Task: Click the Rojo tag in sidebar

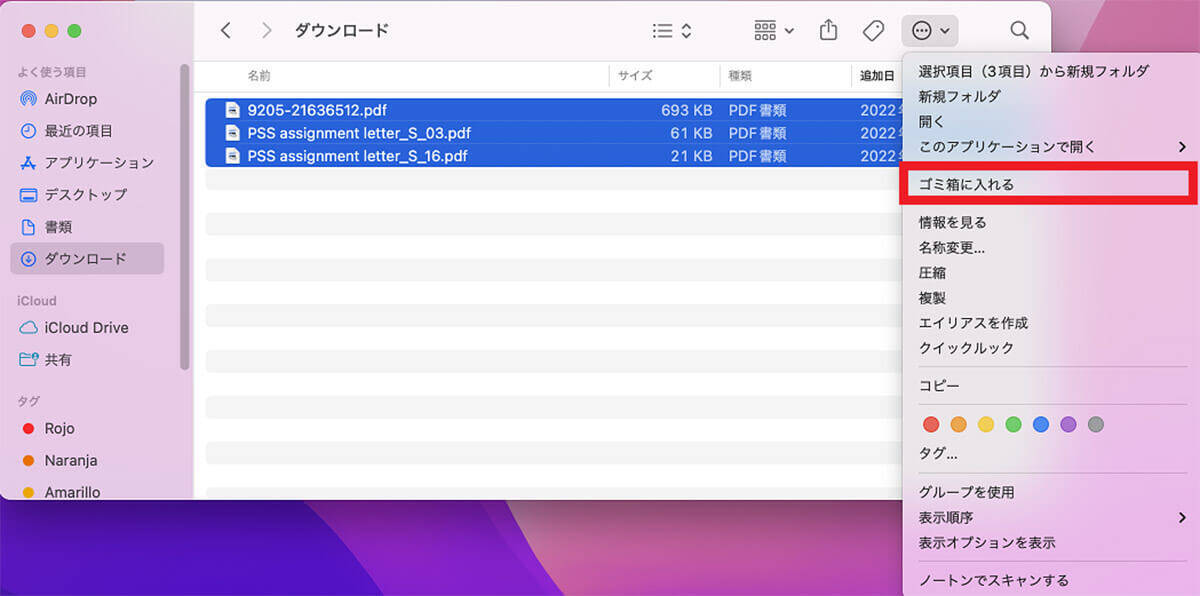Action: pos(59,429)
